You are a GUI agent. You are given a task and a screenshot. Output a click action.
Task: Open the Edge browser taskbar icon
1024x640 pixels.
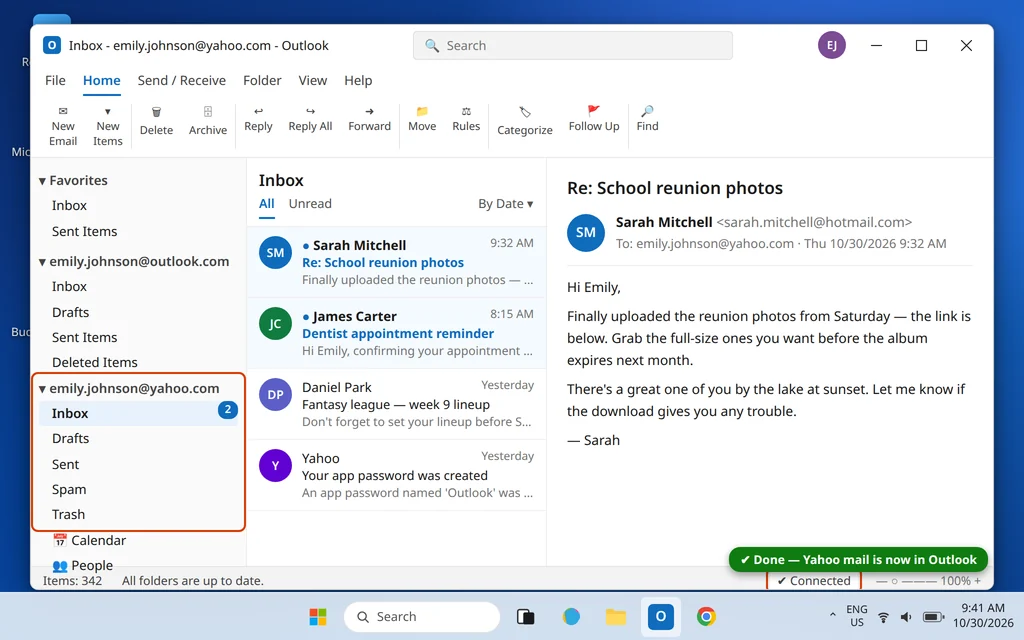(x=571, y=616)
